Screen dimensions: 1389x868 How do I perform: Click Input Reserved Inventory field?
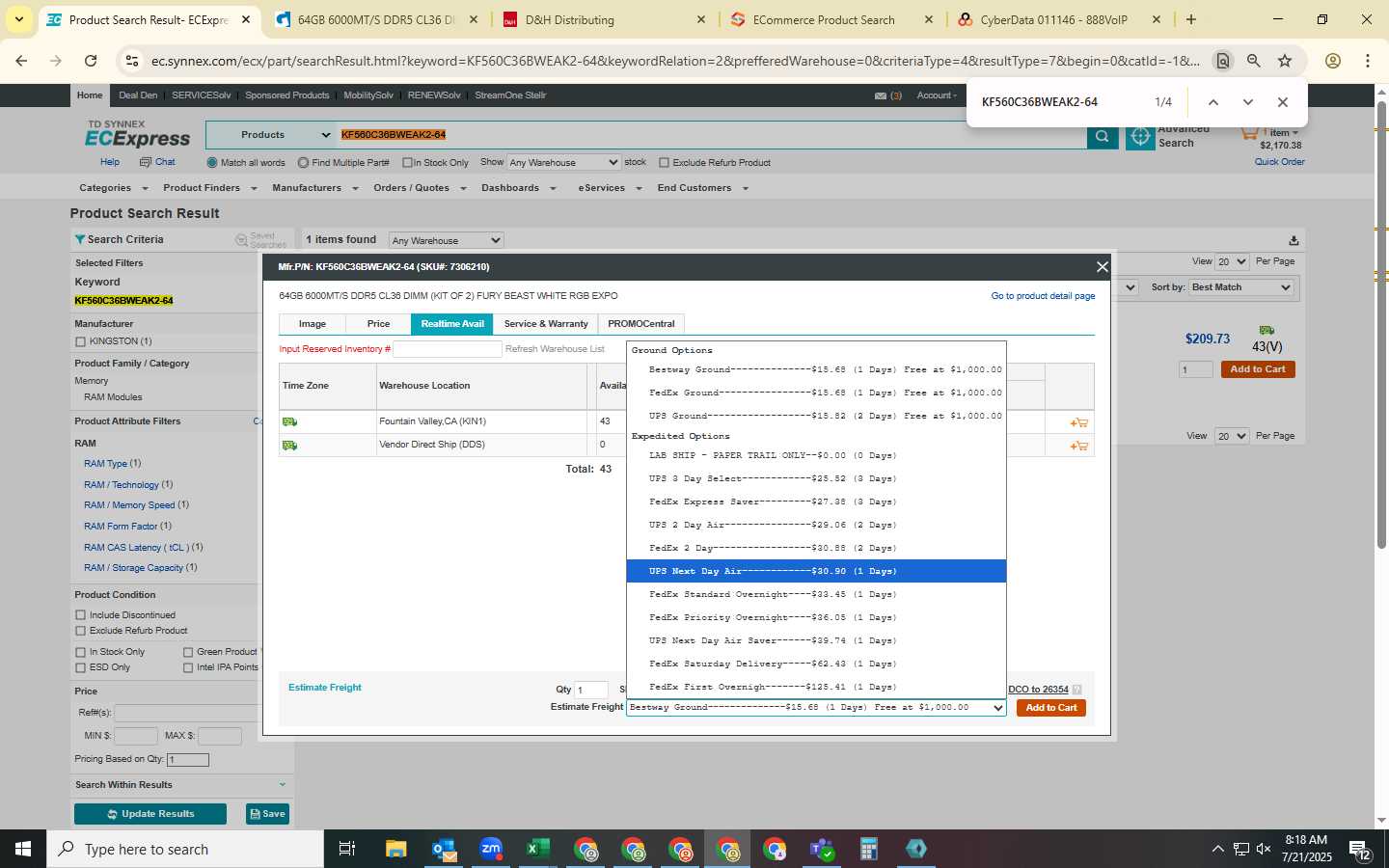[x=448, y=349]
